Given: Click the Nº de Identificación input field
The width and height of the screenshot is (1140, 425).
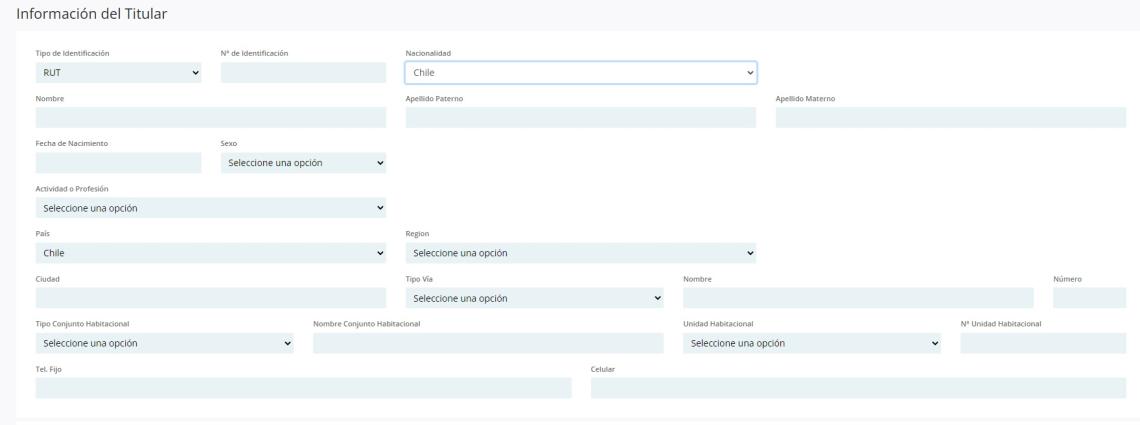Looking at the screenshot, I should 303,73.
